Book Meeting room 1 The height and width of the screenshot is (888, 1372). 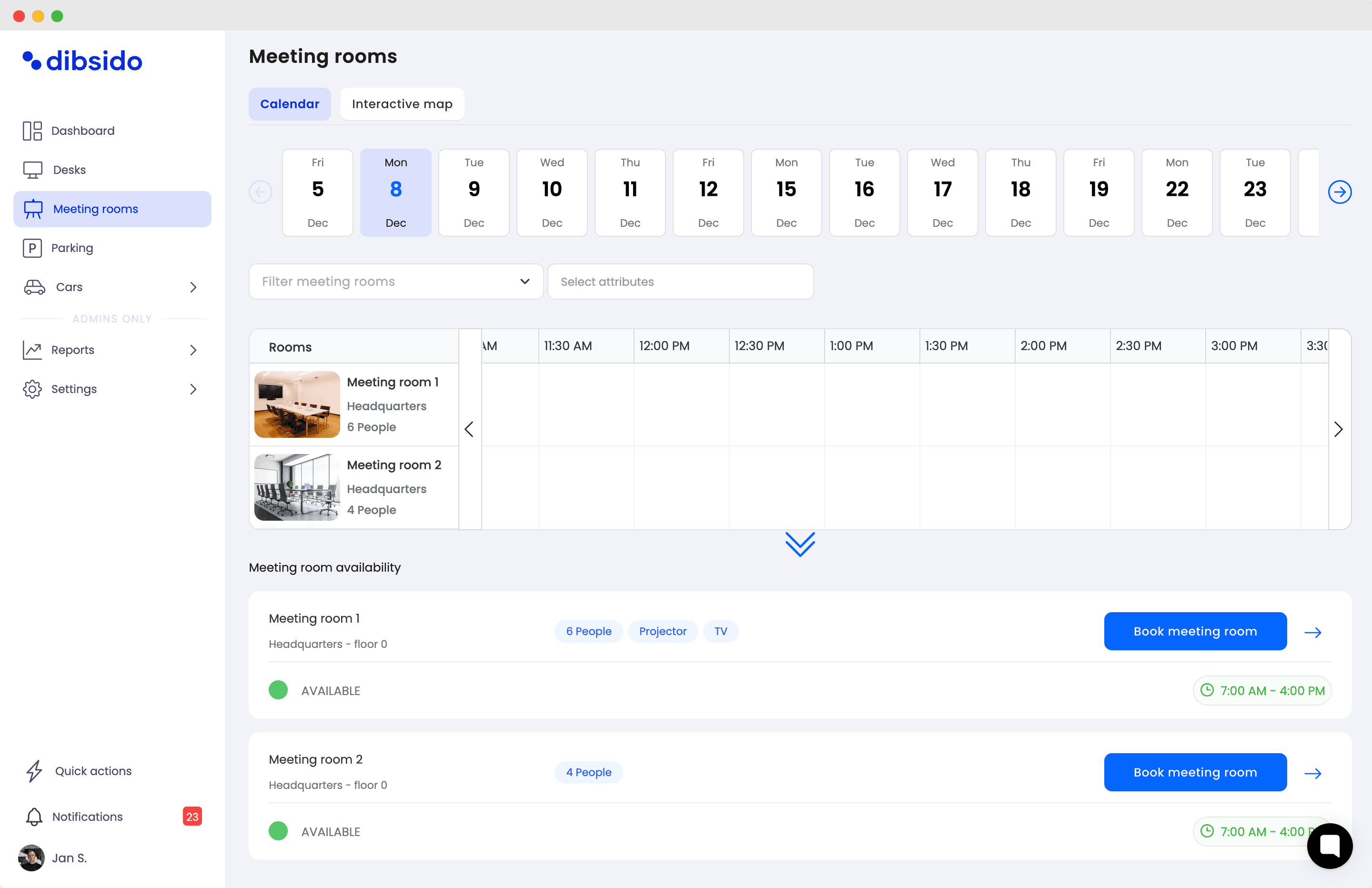click(x=1194, y=631)
